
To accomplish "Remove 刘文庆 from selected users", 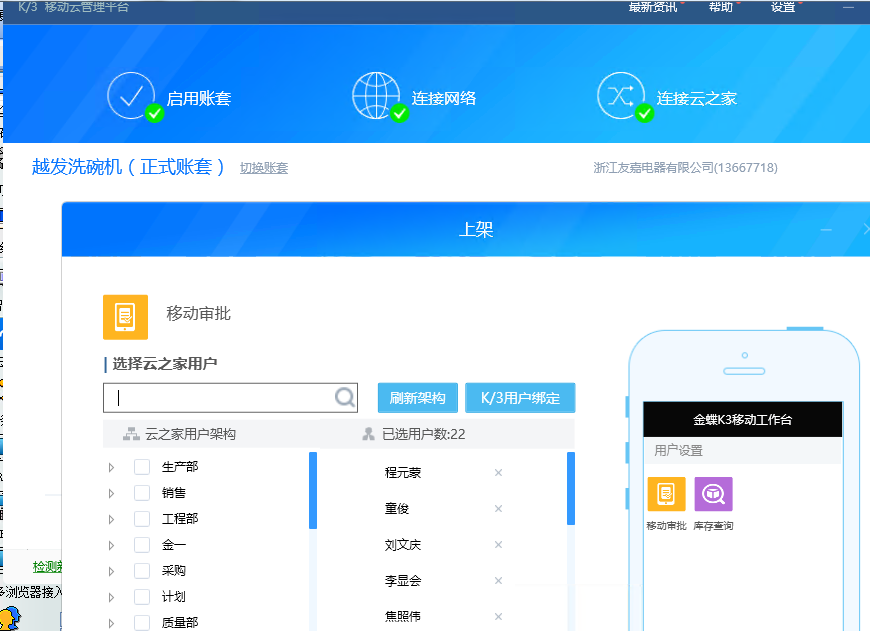I will point(498,544).
